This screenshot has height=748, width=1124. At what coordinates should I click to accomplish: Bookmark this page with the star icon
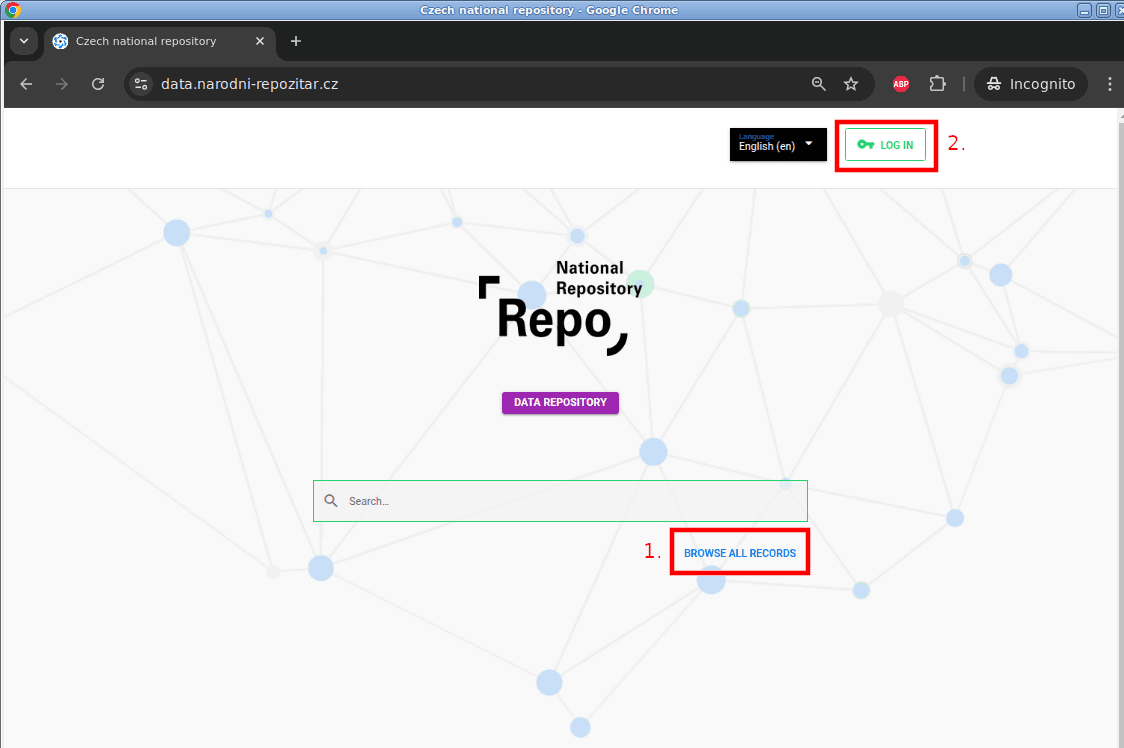pyautogui.click(x=851, y=84)
